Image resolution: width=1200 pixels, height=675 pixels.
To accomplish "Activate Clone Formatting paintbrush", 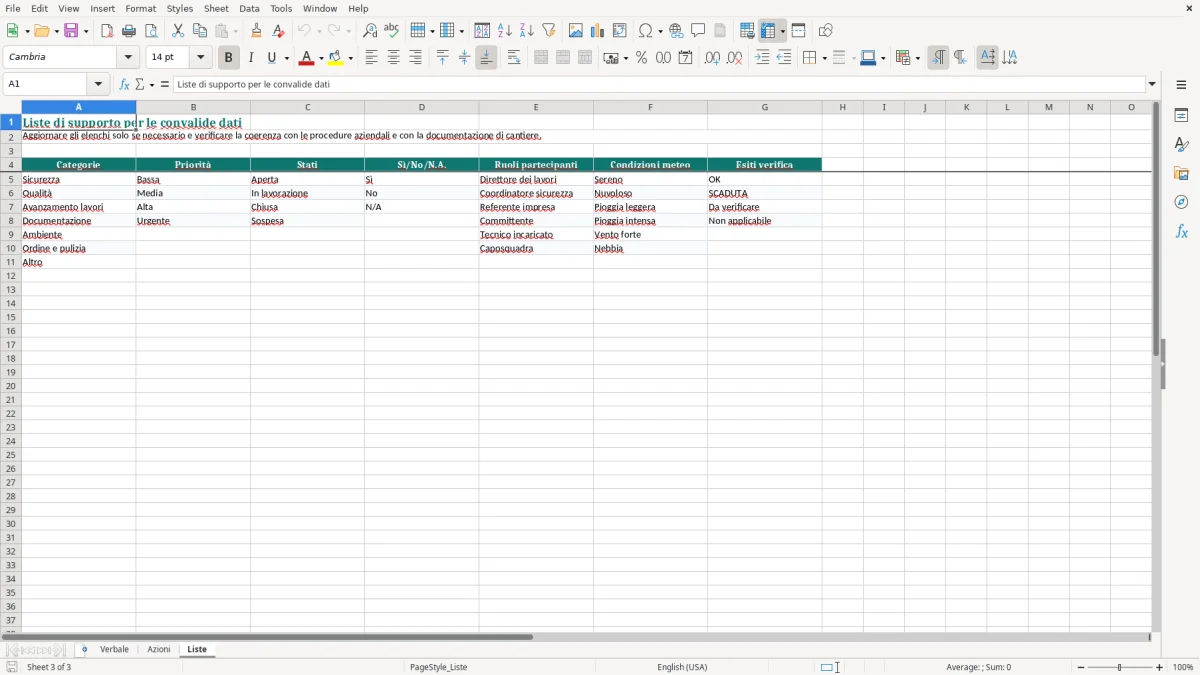I will pos(257,31).
